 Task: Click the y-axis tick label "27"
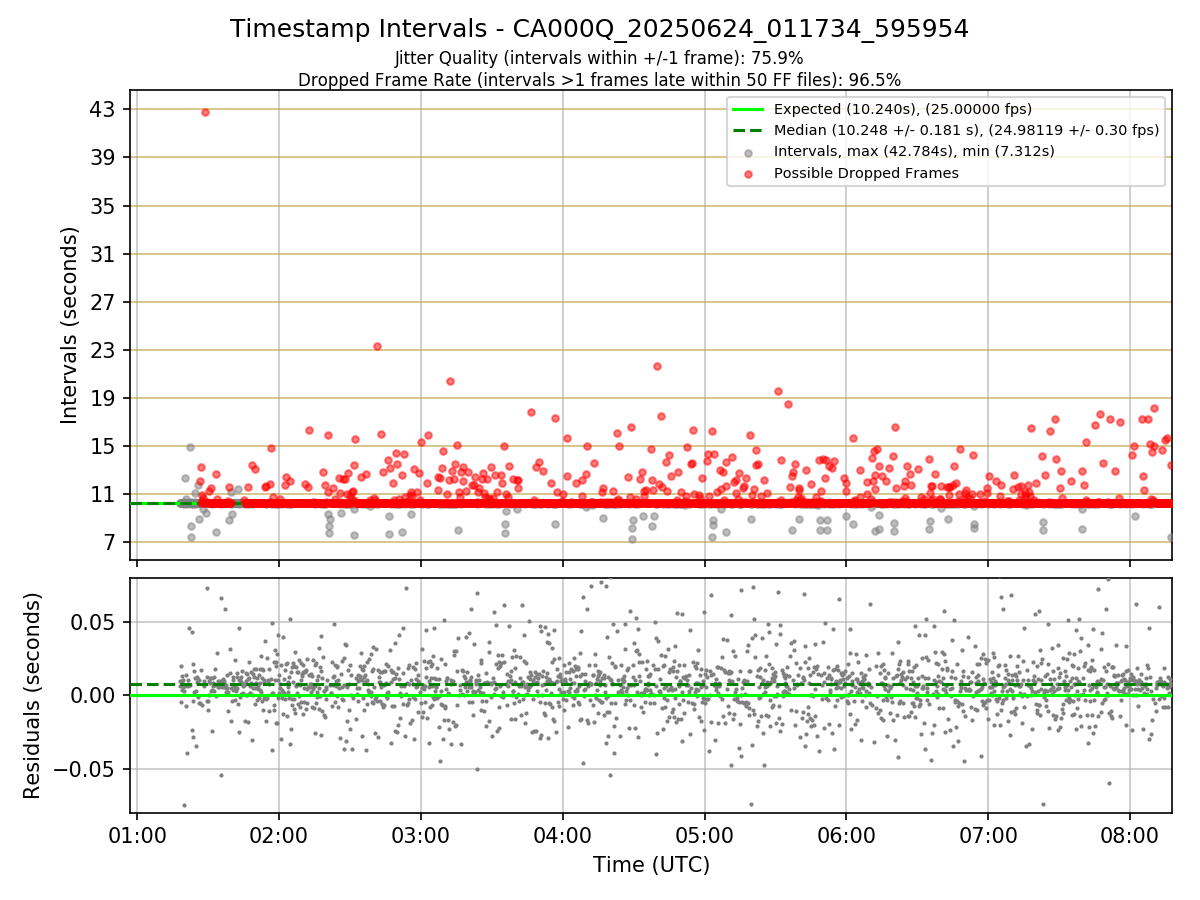click(x=105, y=302)
